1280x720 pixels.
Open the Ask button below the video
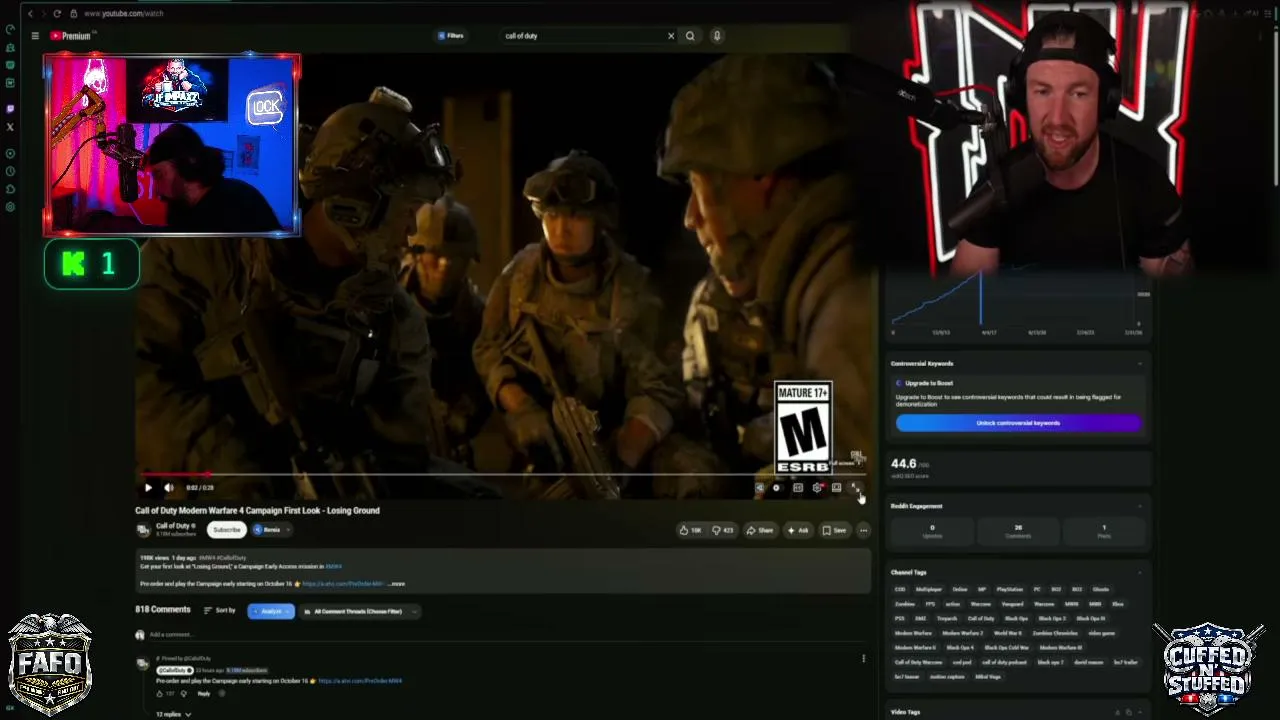(x=798, y=530)
